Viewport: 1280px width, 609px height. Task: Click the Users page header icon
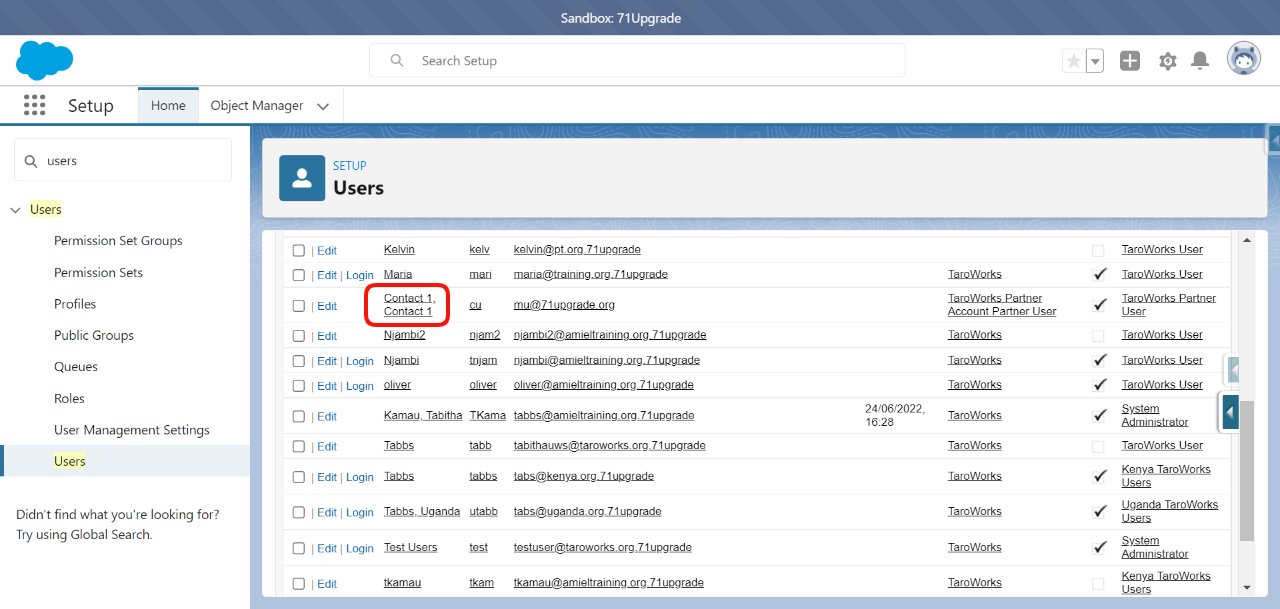[301, 178]
